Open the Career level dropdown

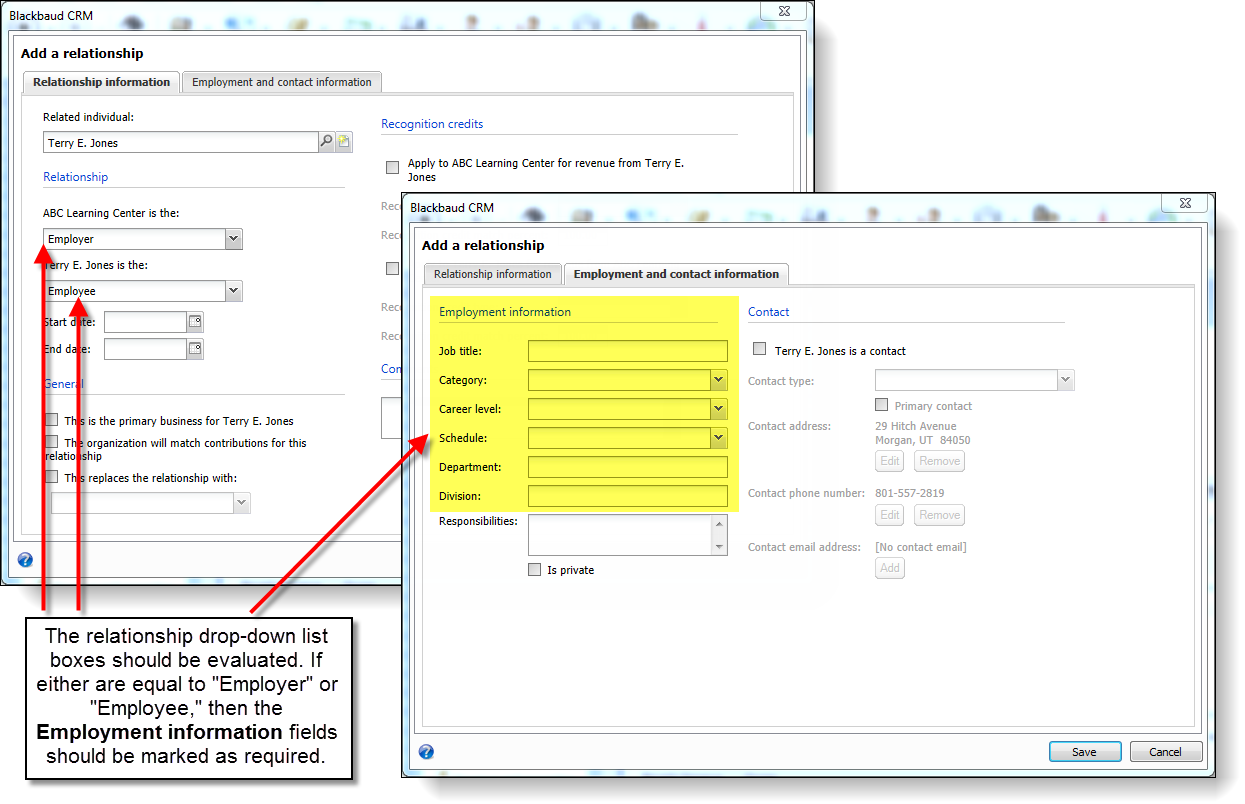[718, 409]
